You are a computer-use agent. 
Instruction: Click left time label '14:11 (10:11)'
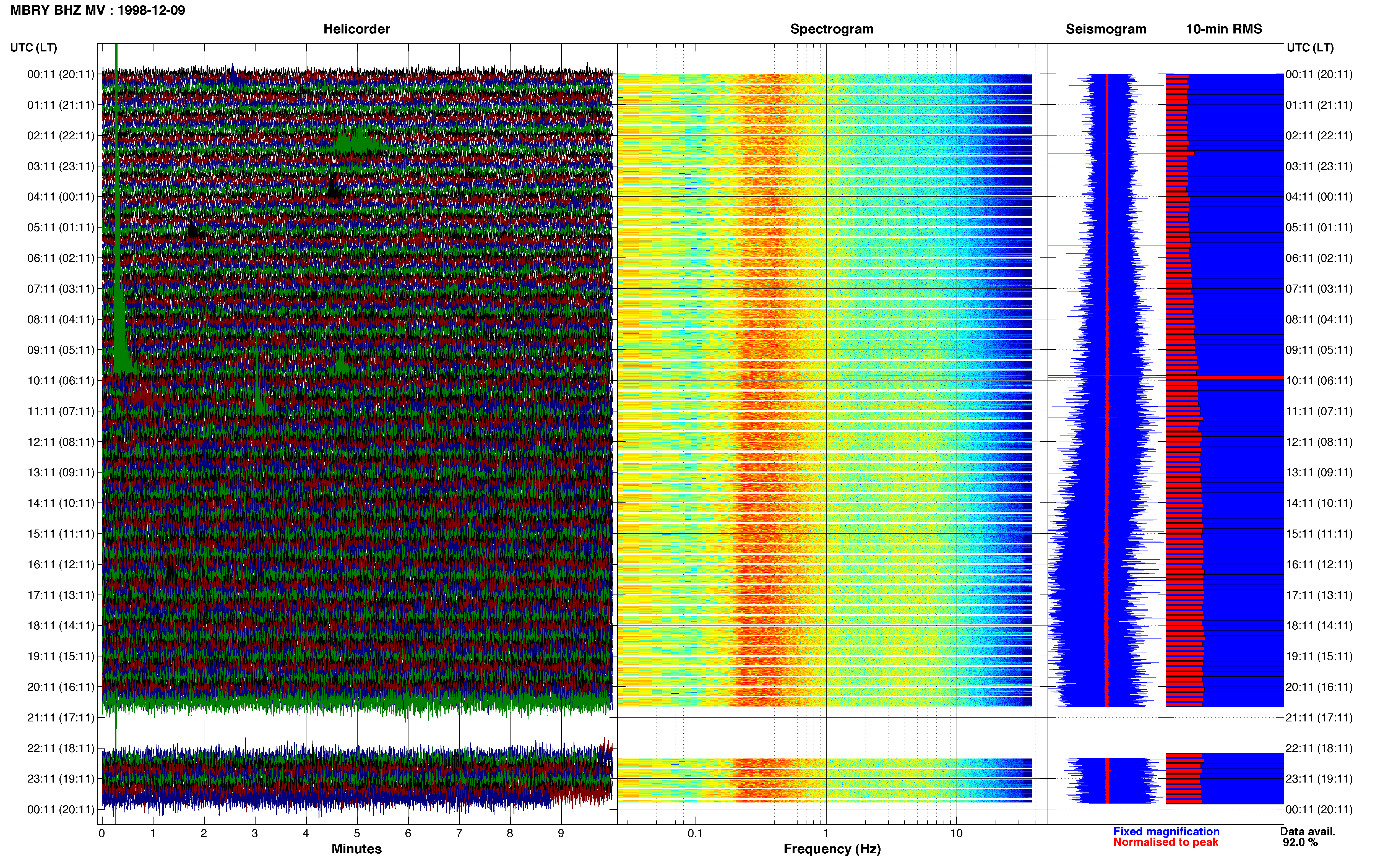click(60, 504)
